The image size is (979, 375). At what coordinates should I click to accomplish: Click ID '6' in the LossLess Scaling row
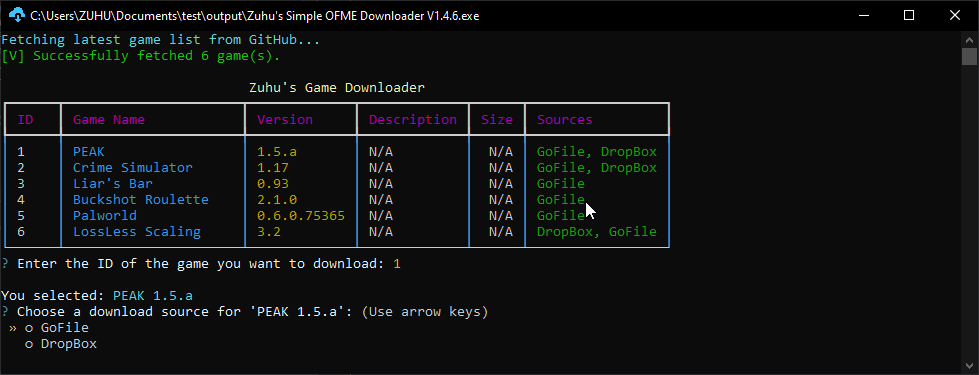[21, 232]
